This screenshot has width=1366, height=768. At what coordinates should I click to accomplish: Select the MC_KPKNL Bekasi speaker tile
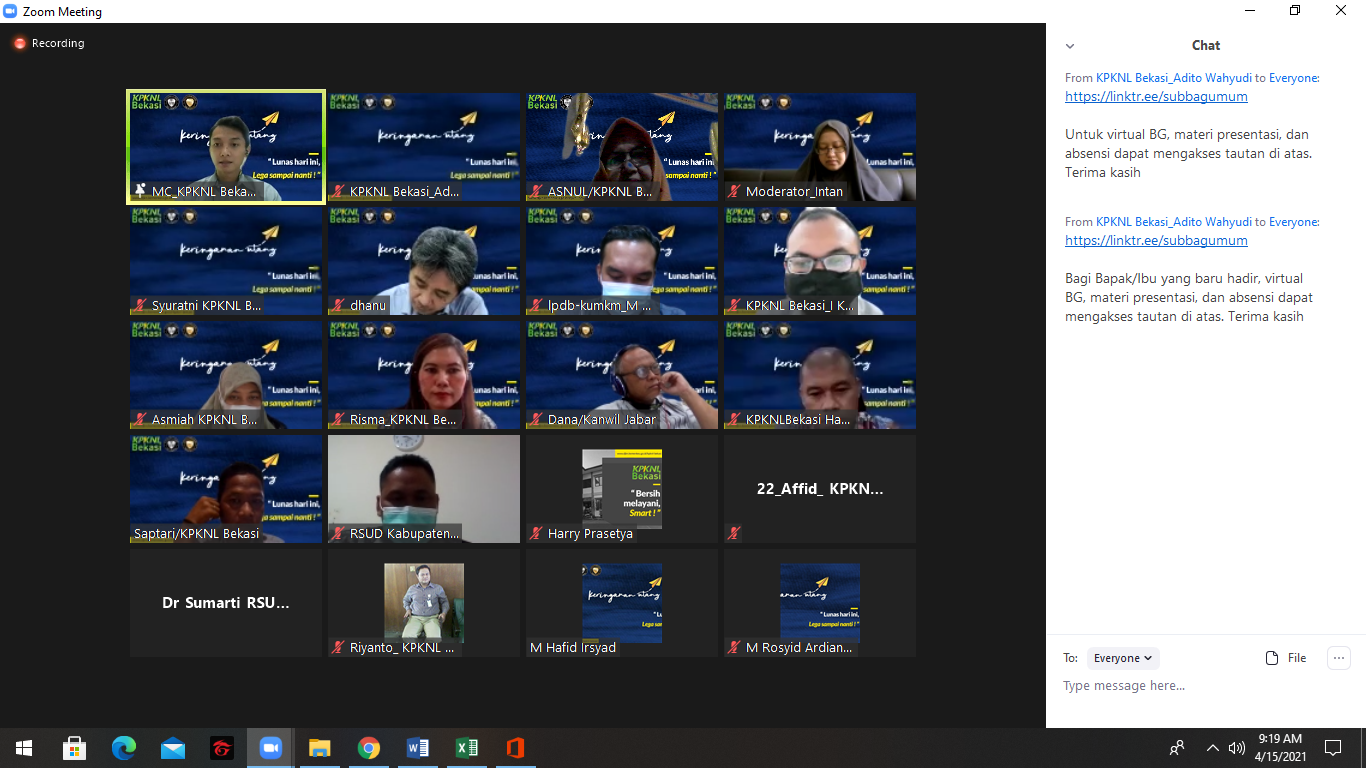(225, 147)
